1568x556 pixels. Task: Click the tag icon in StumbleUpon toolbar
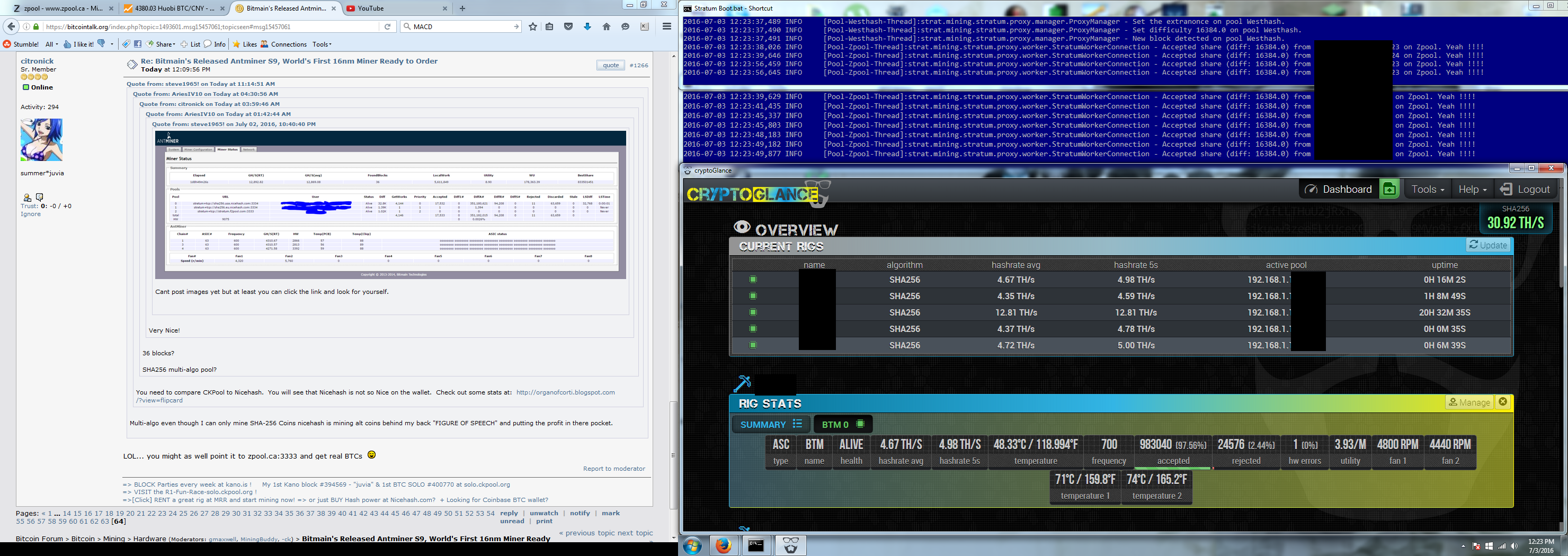coord(126,44)
